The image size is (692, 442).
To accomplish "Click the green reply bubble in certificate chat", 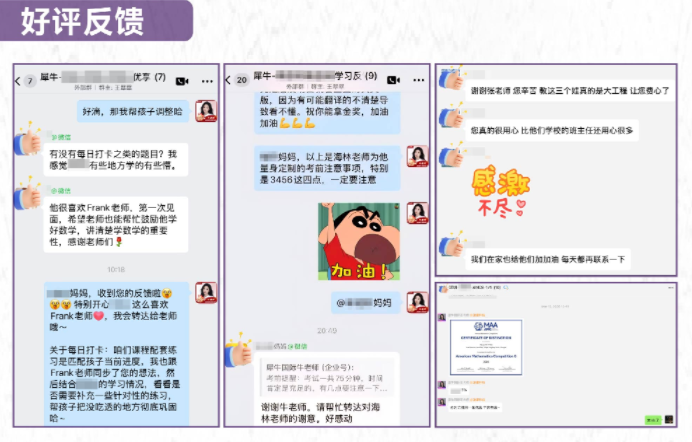I will tap(653, 420).
